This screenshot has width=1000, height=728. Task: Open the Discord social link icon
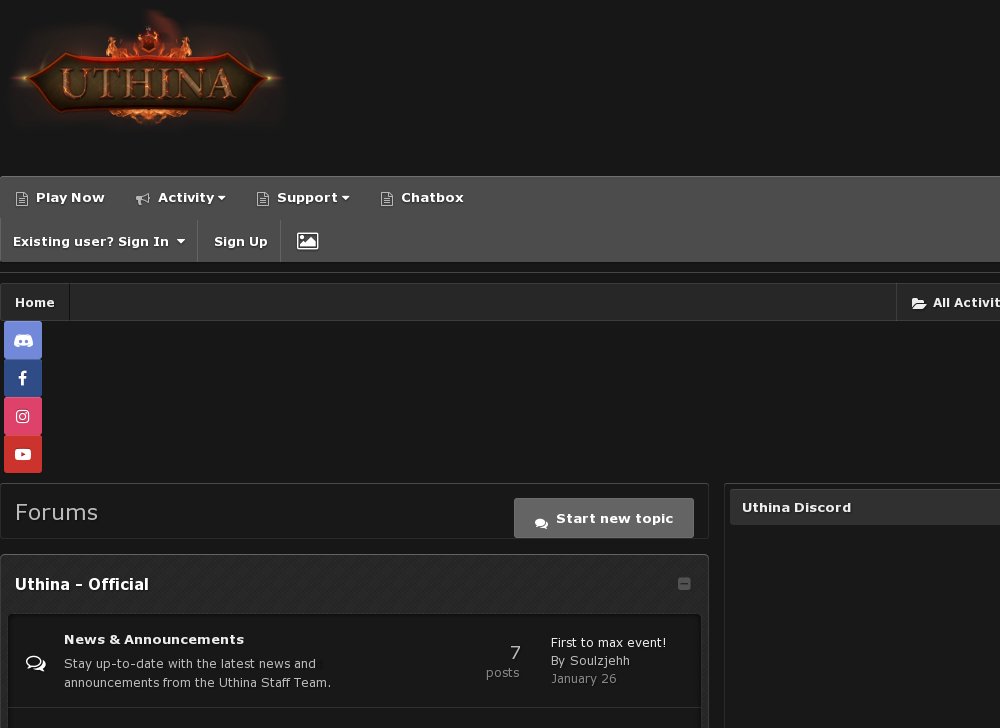pos(23,340)
